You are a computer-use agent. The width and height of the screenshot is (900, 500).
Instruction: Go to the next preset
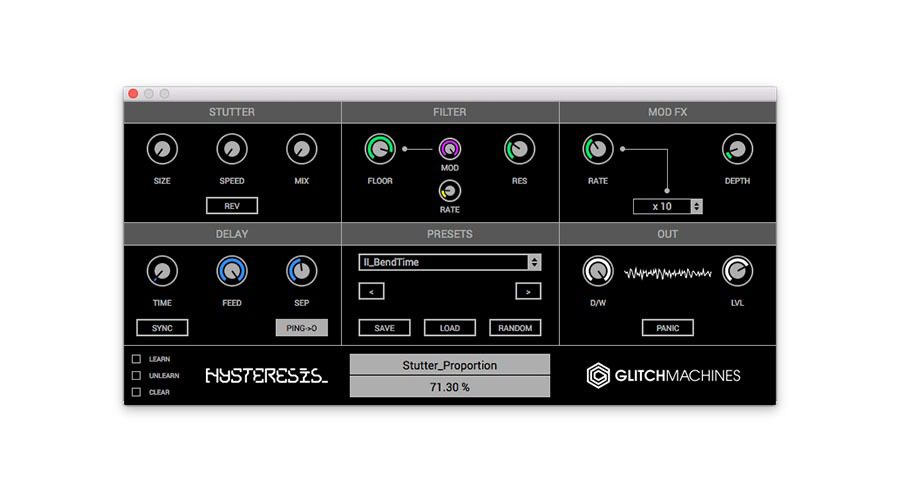click(528, 292)
